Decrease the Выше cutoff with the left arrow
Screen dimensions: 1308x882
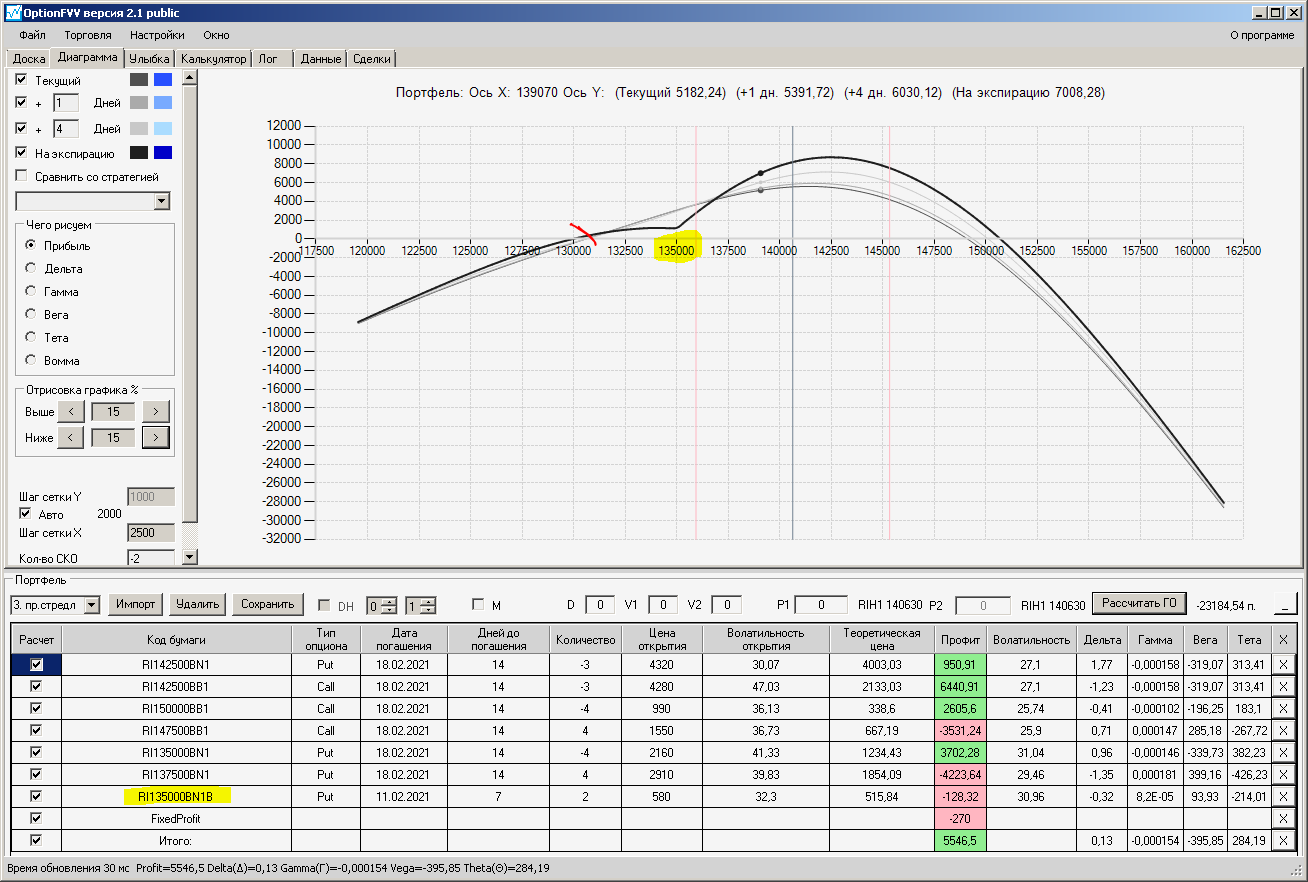point(70,411)
